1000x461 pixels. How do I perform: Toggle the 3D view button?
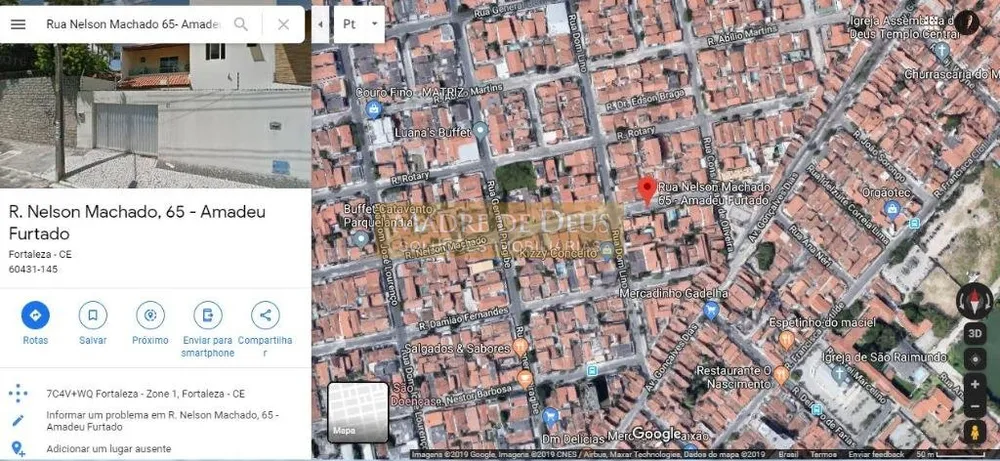(x=974, y=333)
